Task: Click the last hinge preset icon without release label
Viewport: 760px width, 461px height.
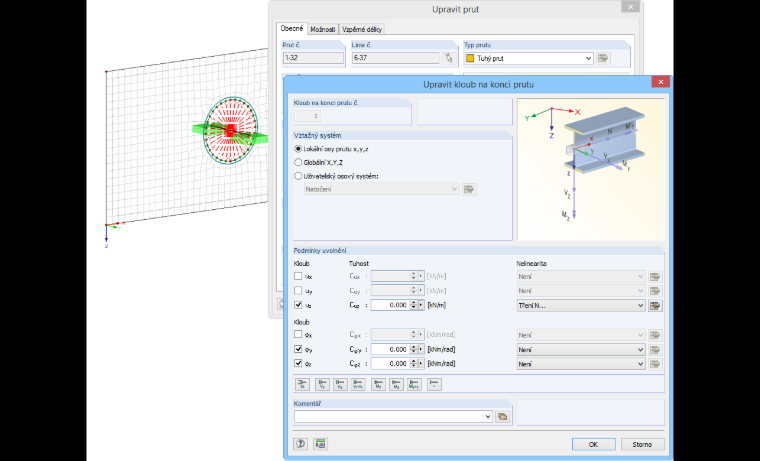Action: (x=434, y=384)
